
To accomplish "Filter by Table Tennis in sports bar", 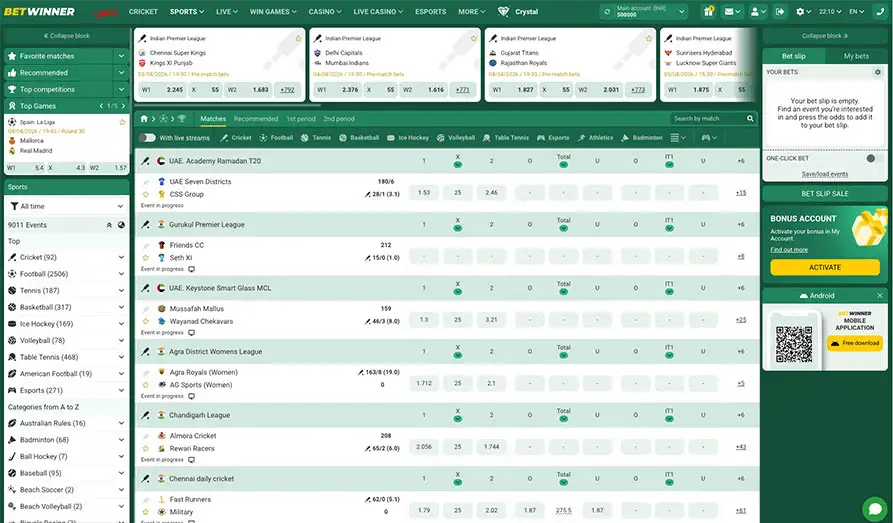I will (506, 137).
